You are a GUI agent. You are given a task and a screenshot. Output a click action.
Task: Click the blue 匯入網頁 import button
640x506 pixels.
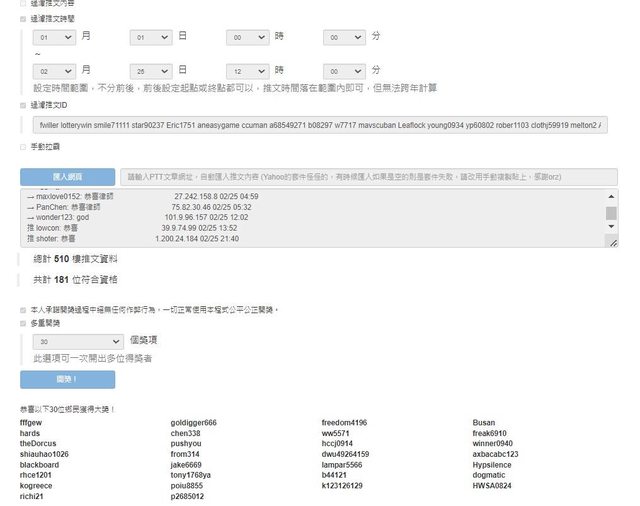(67, 176)
